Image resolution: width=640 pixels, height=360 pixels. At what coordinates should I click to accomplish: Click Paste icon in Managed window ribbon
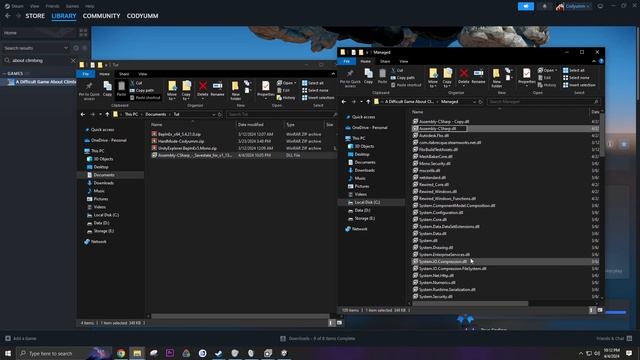(x=382, y=76)
